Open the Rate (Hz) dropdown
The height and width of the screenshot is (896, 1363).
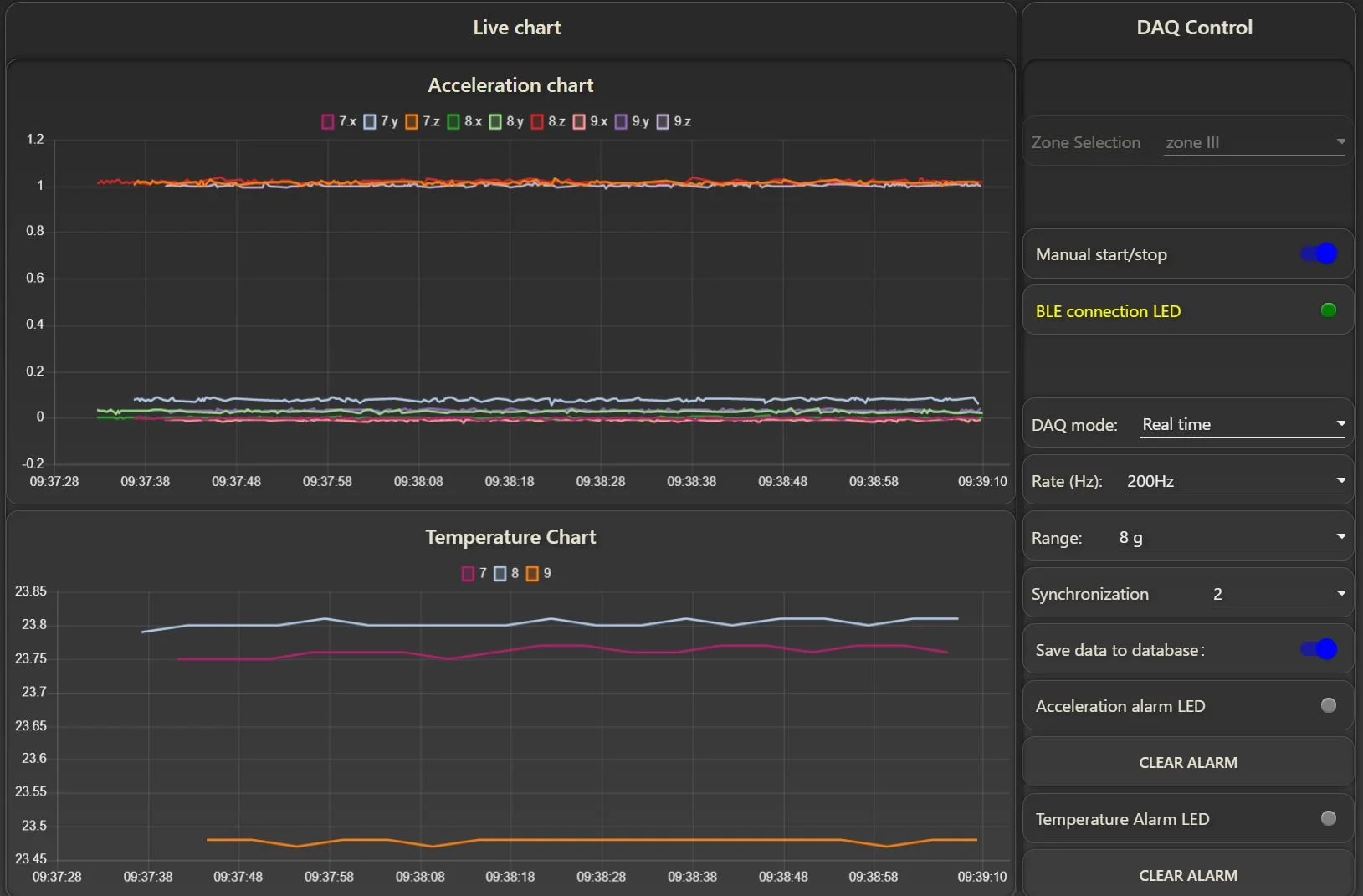(1236, 481)
